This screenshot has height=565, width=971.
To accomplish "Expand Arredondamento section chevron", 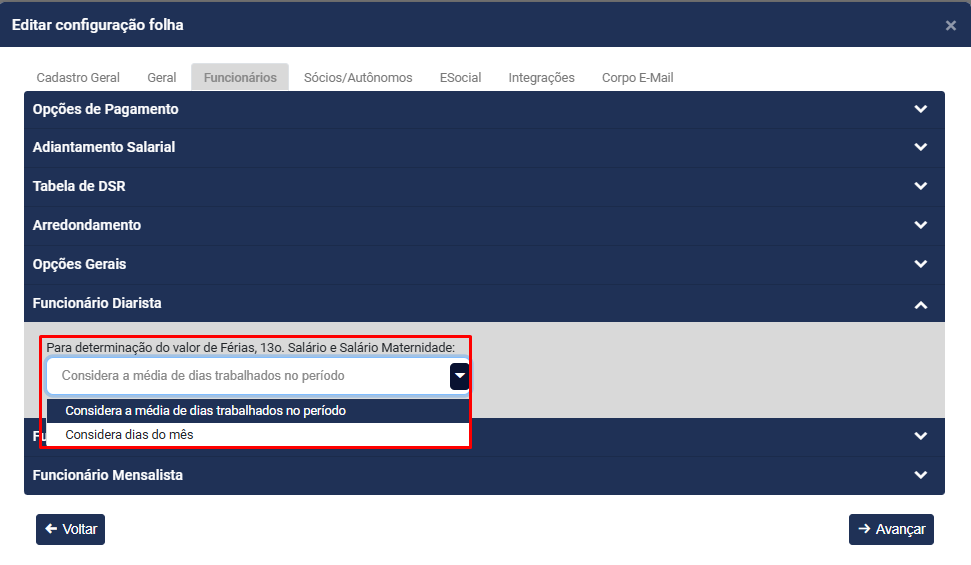I will [x=921, y=225].
